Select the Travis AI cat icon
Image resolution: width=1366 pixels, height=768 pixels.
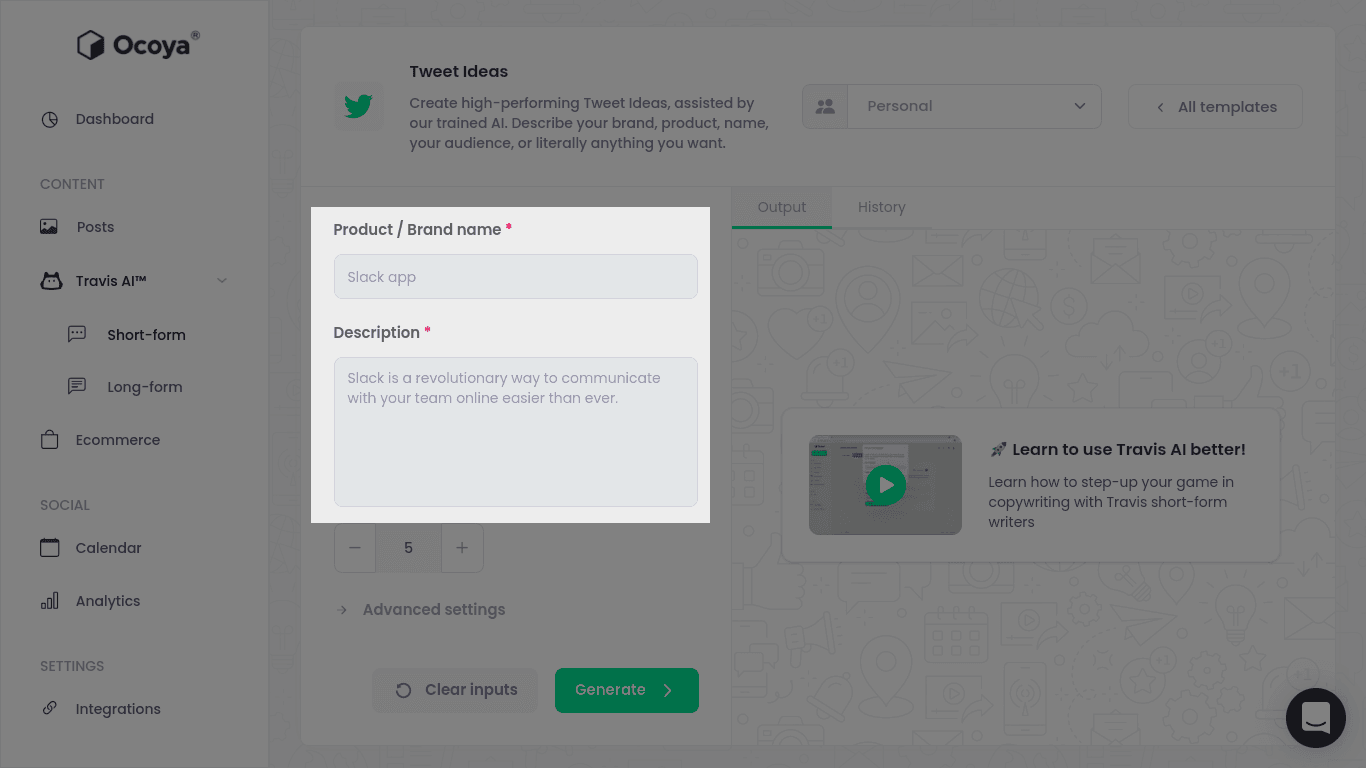point(50,281)
